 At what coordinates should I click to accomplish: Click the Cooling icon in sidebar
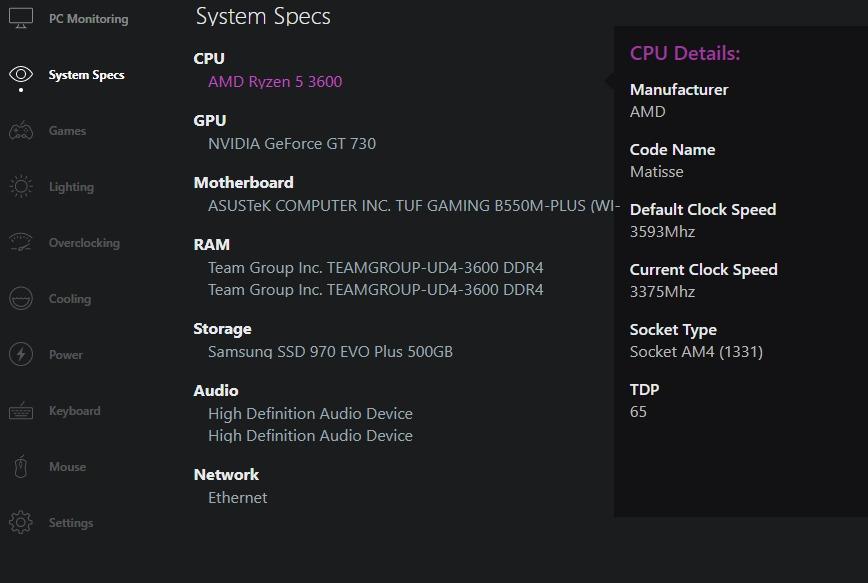pos(21,298)
